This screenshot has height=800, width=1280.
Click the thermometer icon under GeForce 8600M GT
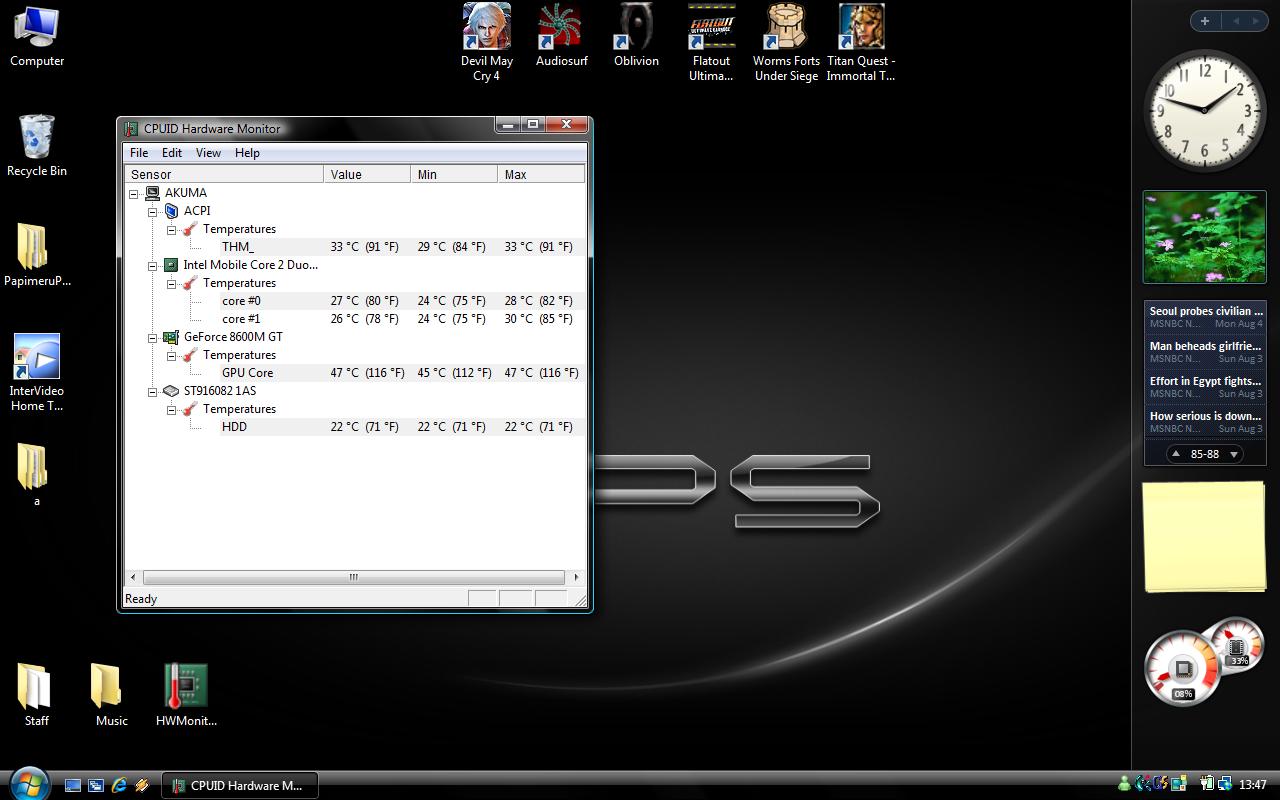190,355
